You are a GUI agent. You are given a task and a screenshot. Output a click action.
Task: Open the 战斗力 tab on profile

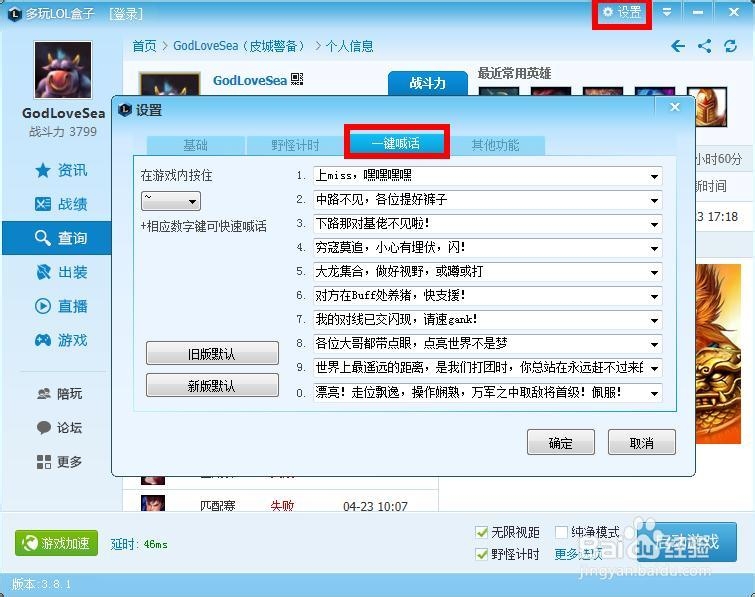[x=428, y=83]
